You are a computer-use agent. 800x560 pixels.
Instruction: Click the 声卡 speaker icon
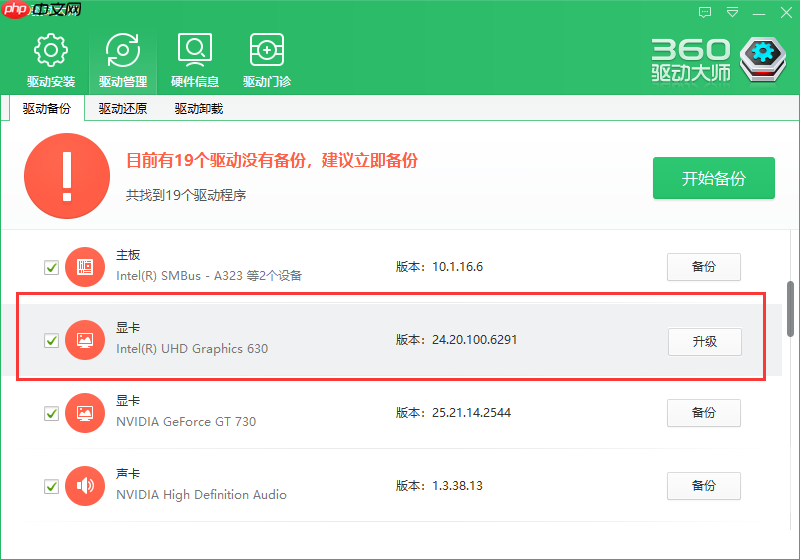85,486
